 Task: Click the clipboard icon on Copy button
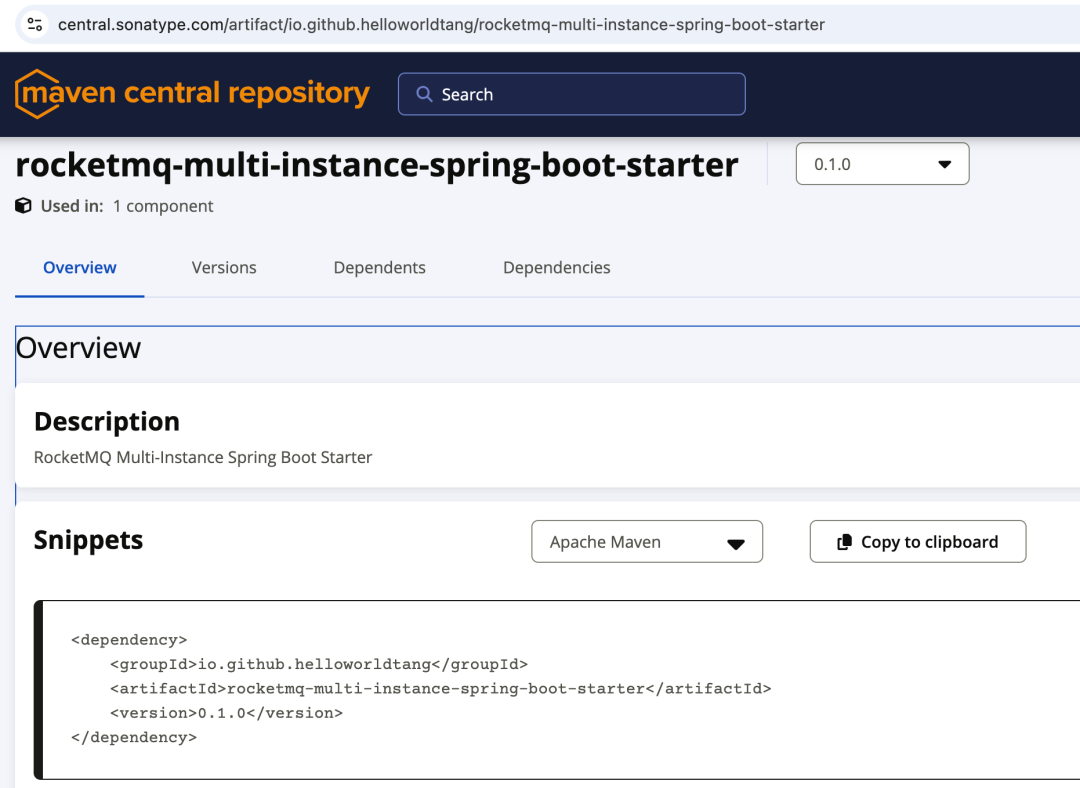pos(844,542)
